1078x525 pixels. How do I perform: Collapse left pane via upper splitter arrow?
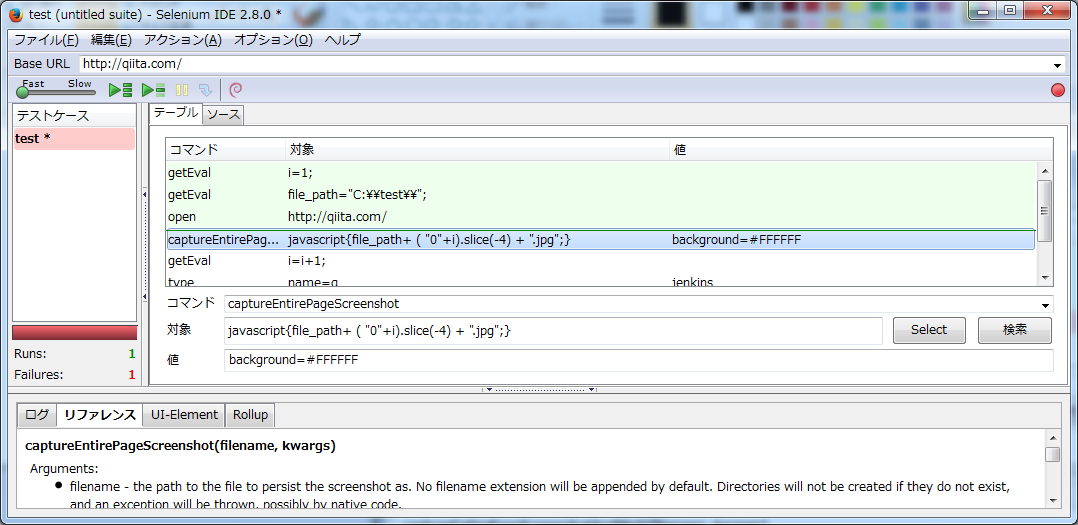tap(144, 194)
